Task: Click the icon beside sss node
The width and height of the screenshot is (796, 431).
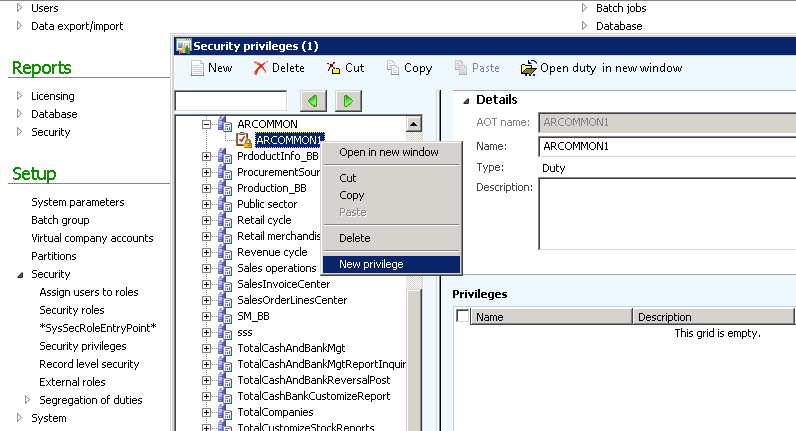Action: (x=225, y=332)
